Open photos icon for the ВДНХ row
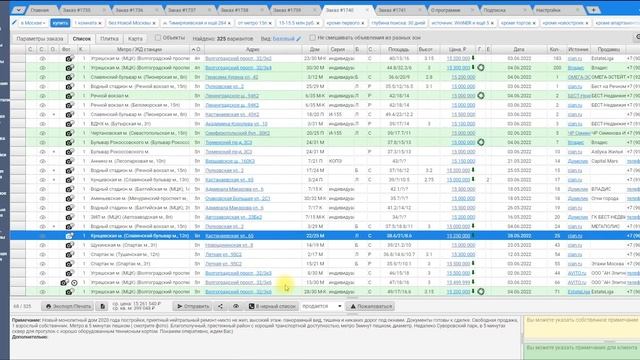The image size is (640, 360). pos(69,123)
